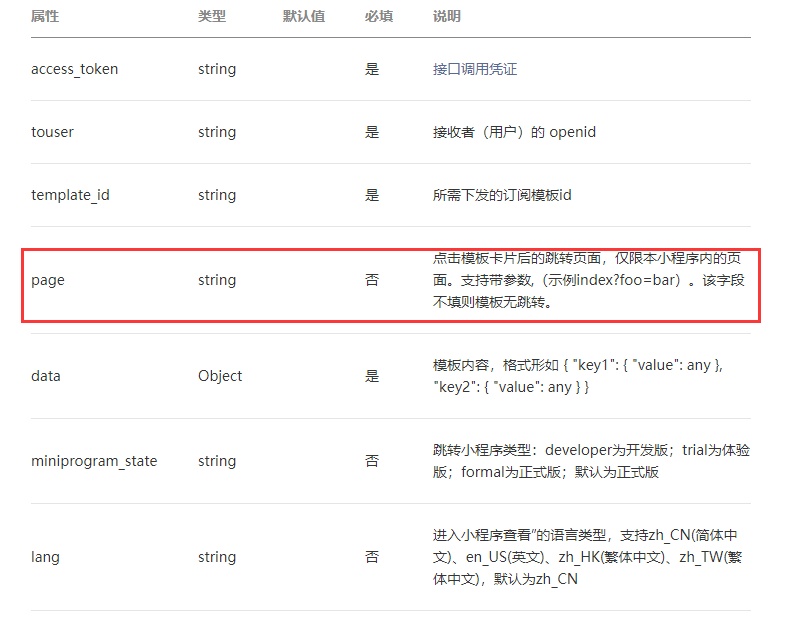Select the template_id attribute name

click(70, 195)
